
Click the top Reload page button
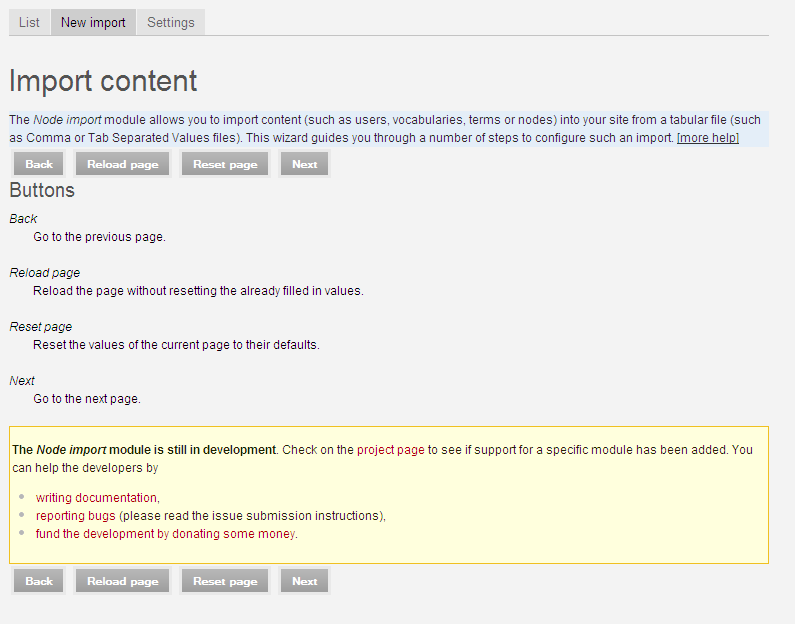(123, 164)
